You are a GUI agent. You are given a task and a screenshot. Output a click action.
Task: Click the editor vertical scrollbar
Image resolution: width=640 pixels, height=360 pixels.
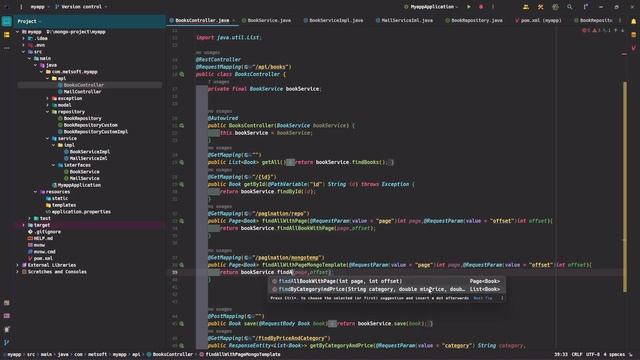point(625,187)
